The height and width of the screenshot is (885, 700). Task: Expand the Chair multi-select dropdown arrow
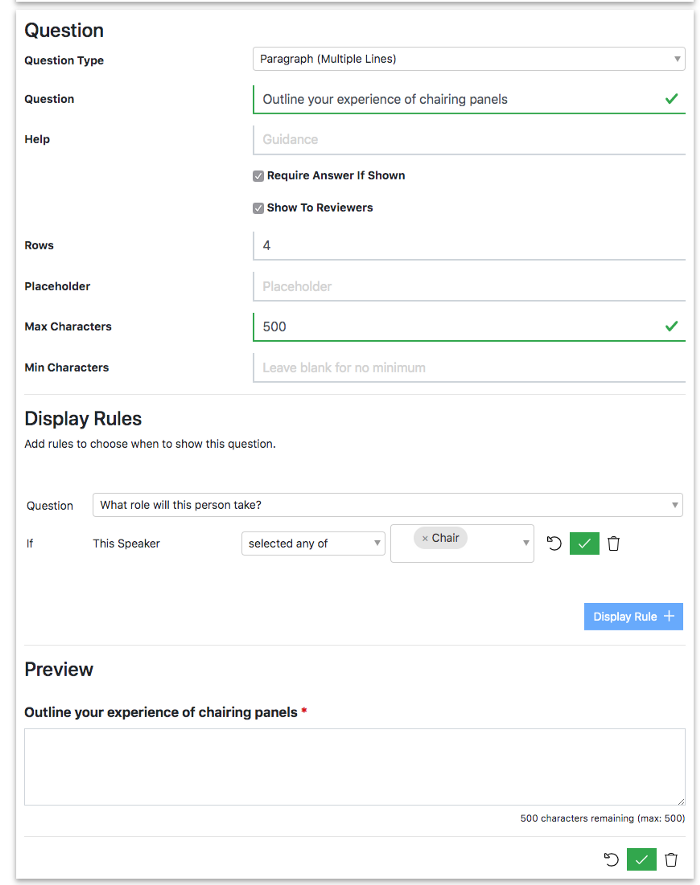coord(526,543)
